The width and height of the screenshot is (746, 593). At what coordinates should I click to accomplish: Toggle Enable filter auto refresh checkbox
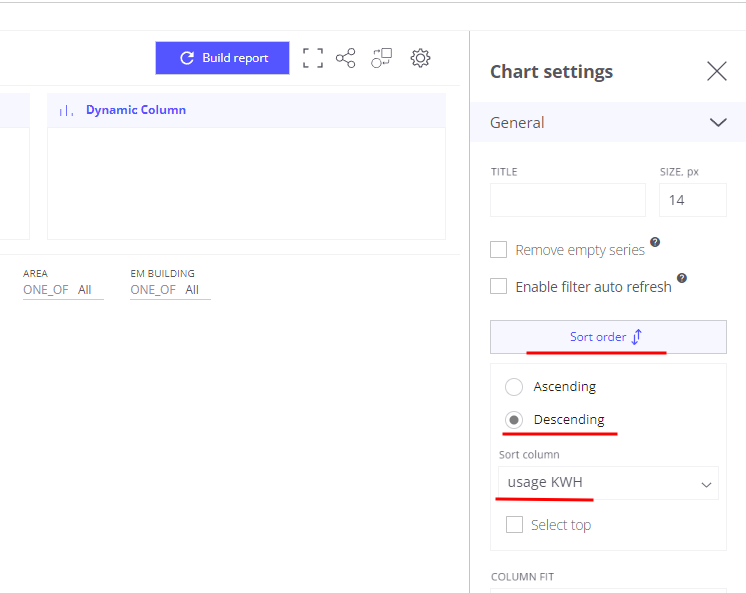[498, 287]
